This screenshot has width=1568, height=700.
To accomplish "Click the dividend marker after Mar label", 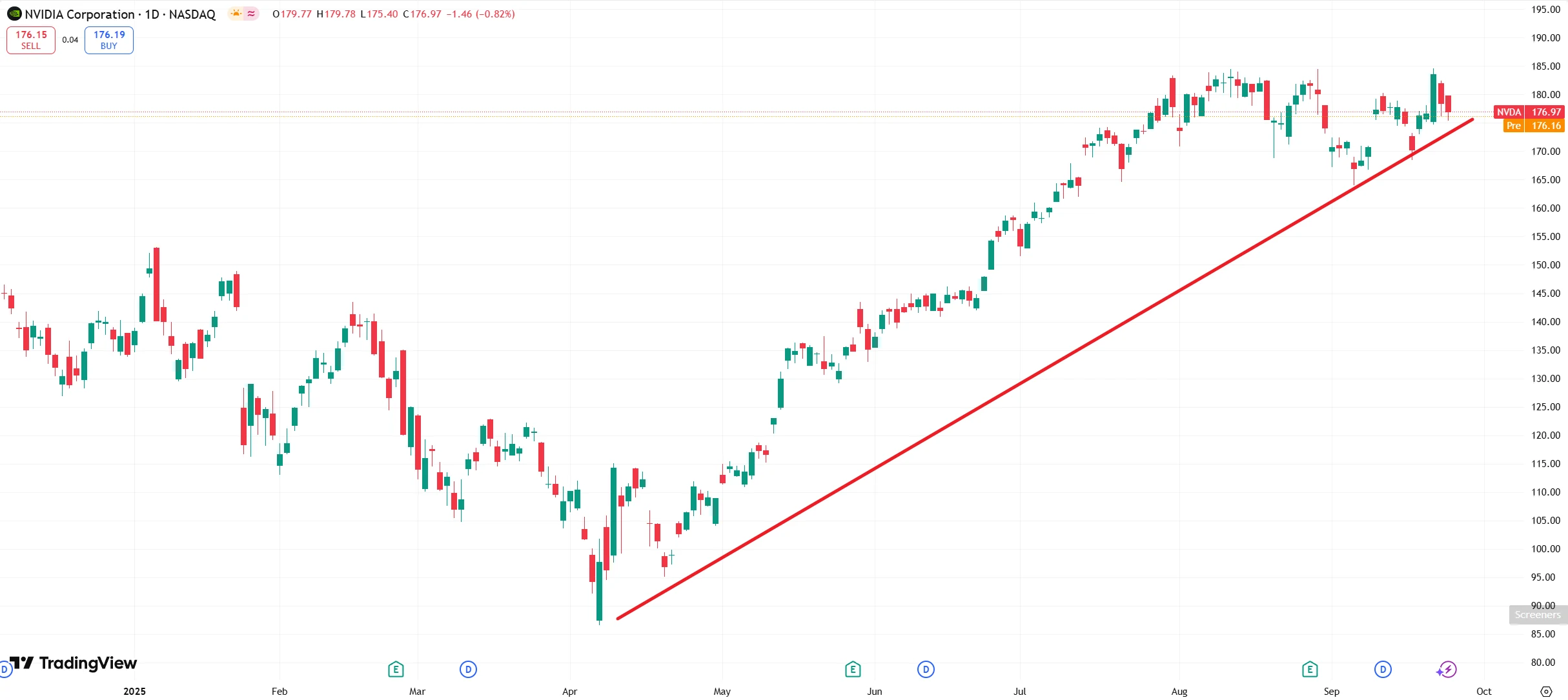I will pyautogui.click(x=468, y=670).
